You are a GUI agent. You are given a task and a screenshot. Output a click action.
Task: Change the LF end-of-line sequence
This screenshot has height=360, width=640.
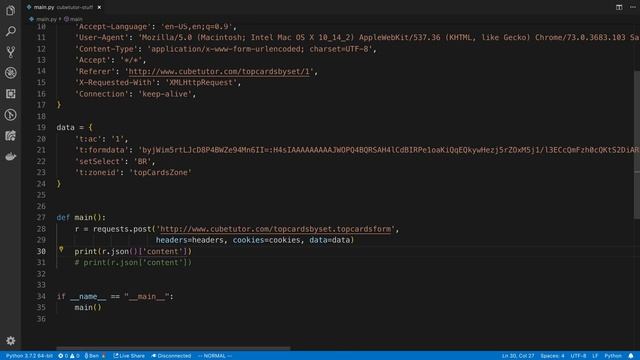(x=595, y=356)
